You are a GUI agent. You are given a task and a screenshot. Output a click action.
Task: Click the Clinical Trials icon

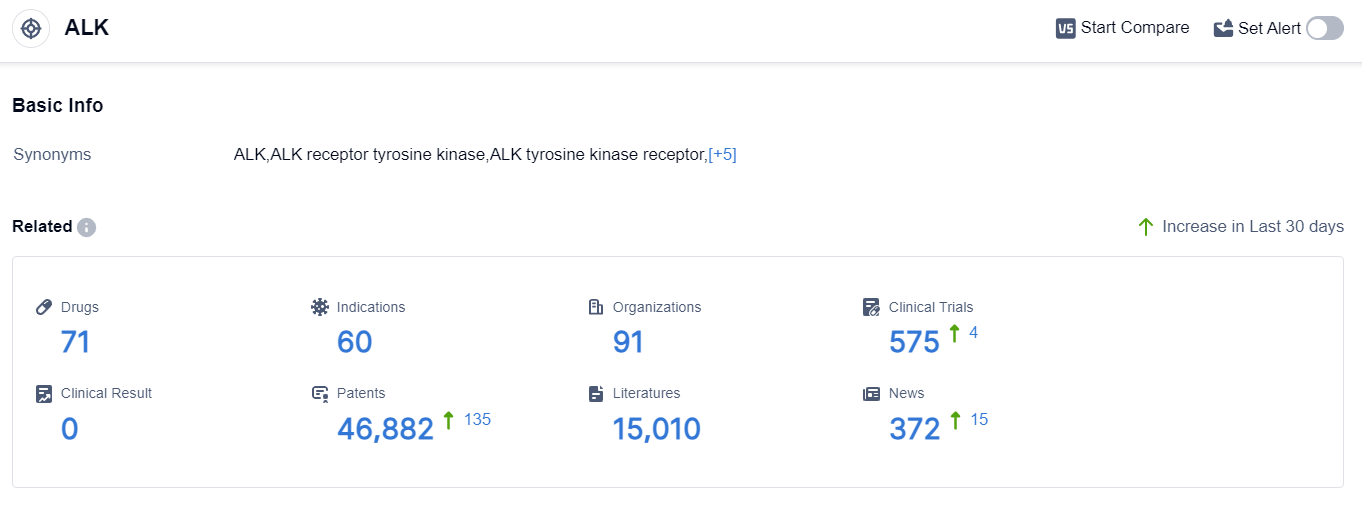(x=871, y=307)
